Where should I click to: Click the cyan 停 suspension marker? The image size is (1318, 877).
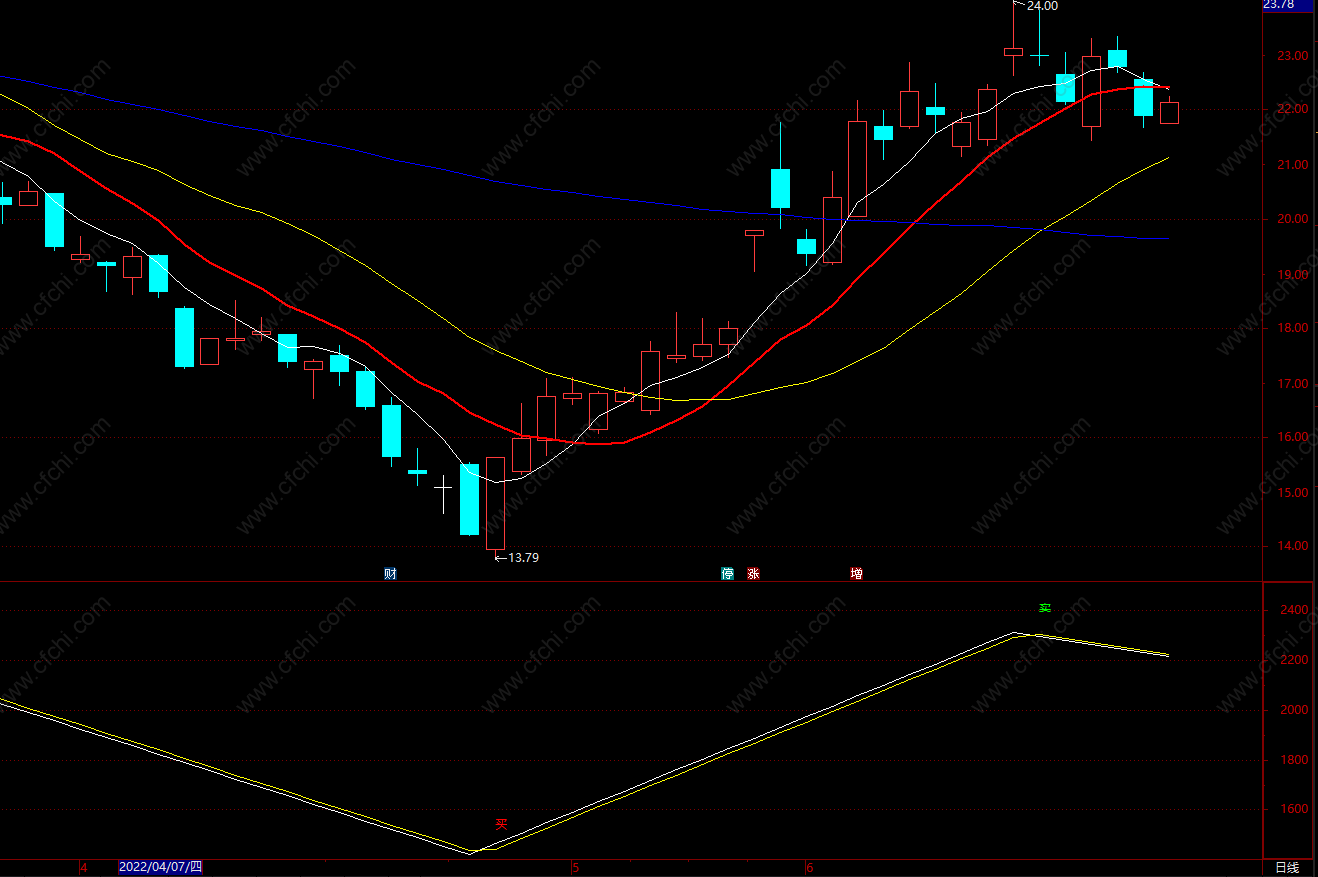tap(727, 574)
